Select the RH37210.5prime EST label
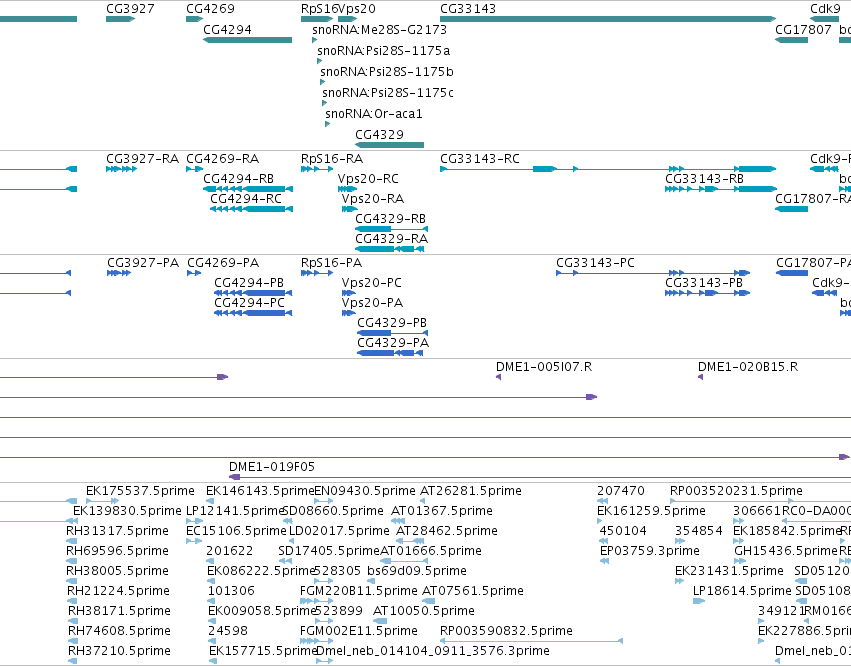Screen dimensions: 851x666 coord(119,651)
